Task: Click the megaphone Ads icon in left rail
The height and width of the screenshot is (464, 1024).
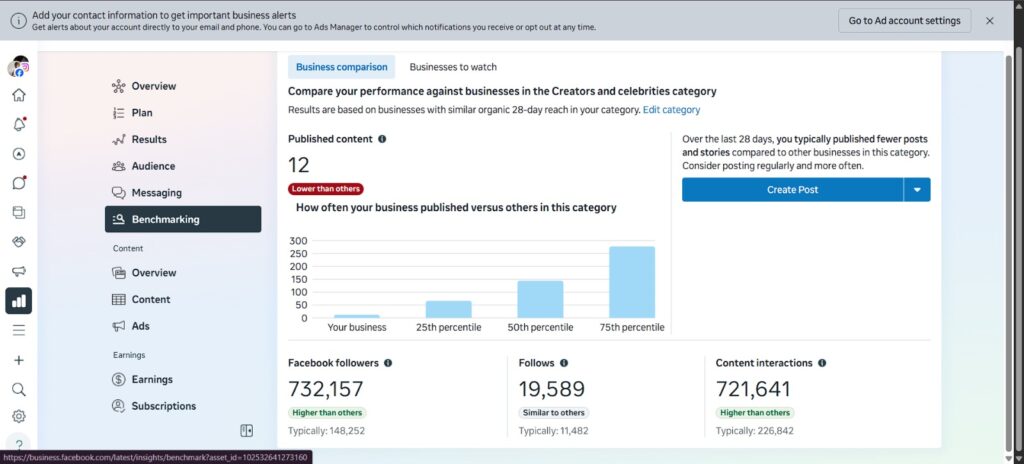Action: [x=19, y=271]
